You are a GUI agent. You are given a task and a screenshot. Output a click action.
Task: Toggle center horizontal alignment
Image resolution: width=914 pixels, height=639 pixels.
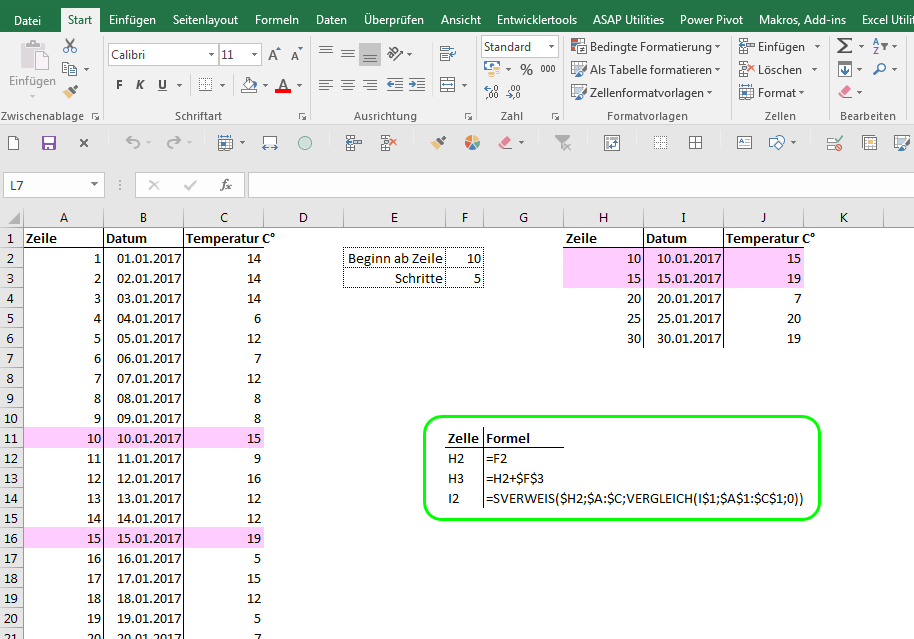348,85
